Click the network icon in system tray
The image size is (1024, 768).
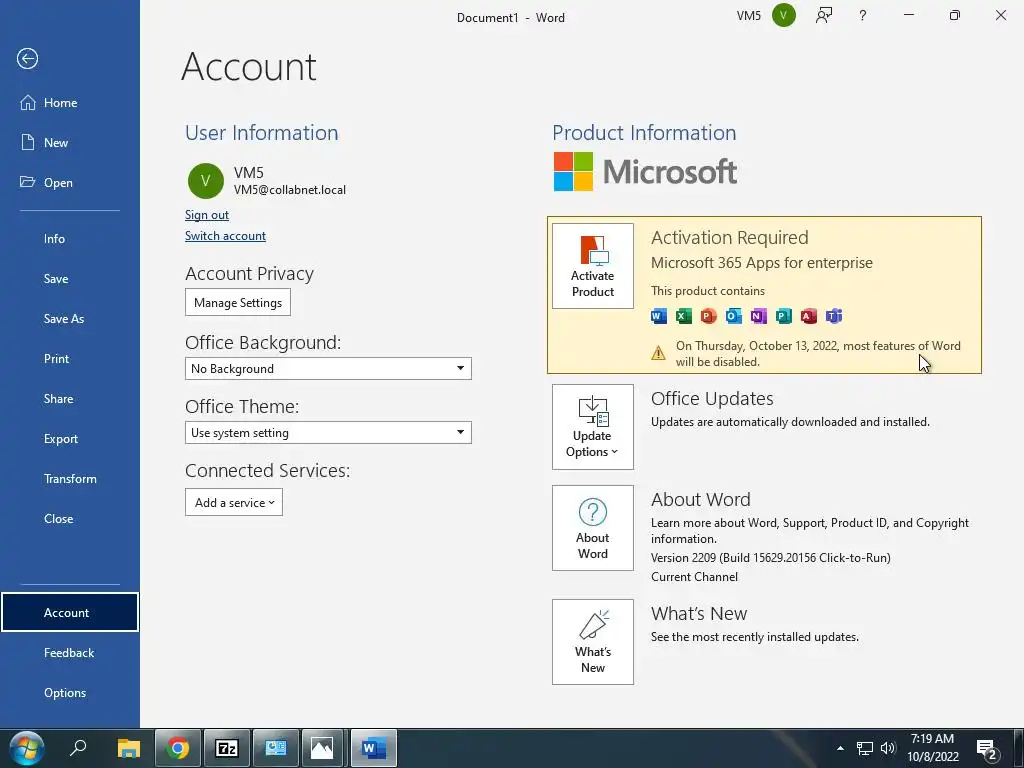[x=865, y=748]
